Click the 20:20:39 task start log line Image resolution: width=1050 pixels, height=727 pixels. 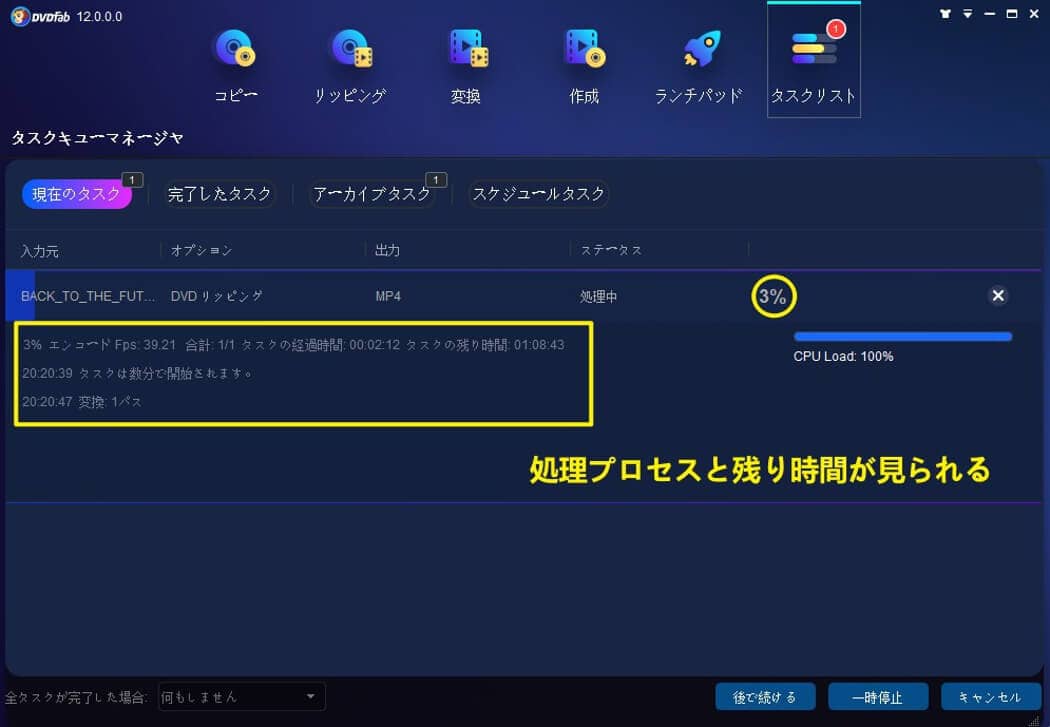(137, 373)
